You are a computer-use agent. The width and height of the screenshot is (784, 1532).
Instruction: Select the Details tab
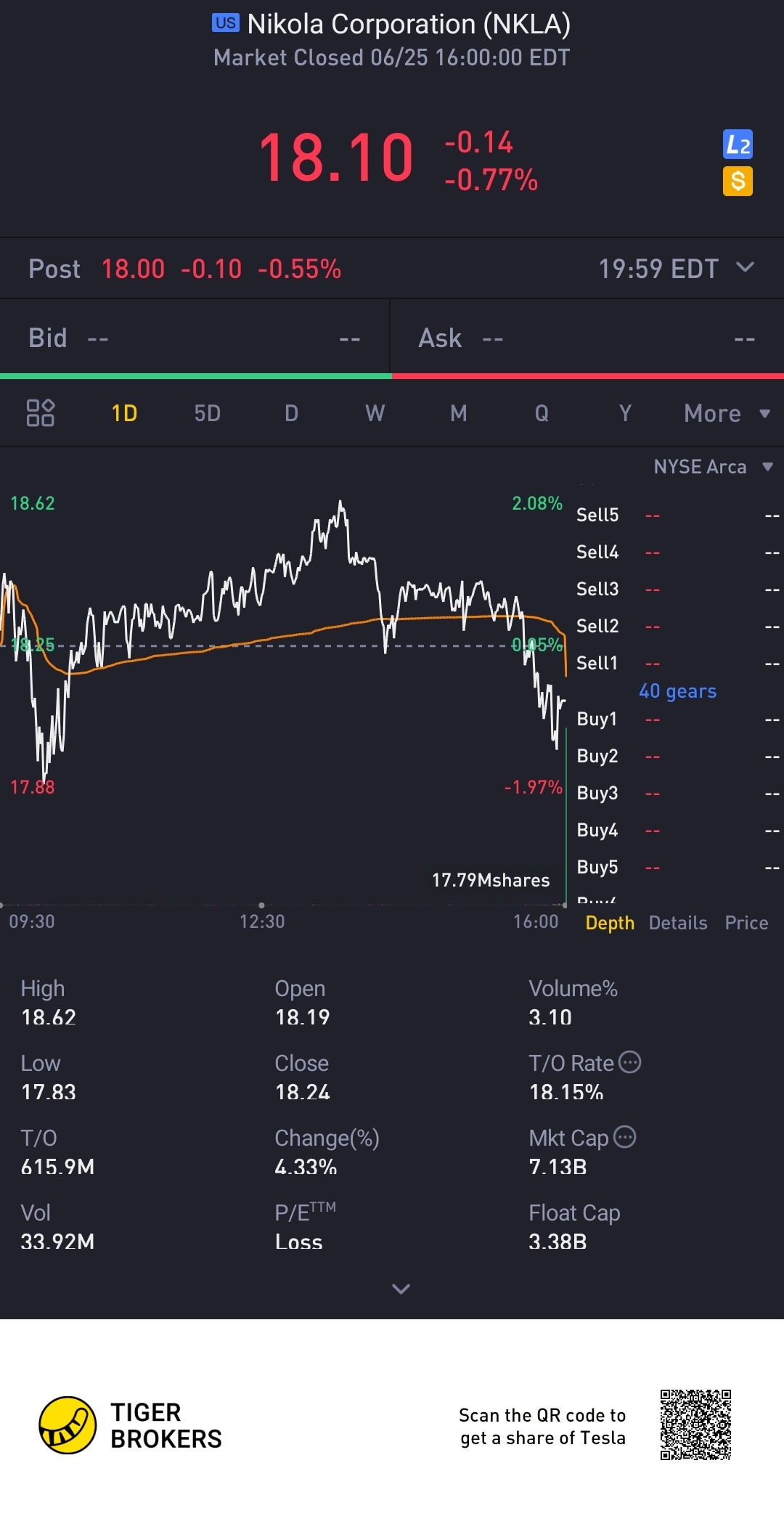[x=678, y=923]
